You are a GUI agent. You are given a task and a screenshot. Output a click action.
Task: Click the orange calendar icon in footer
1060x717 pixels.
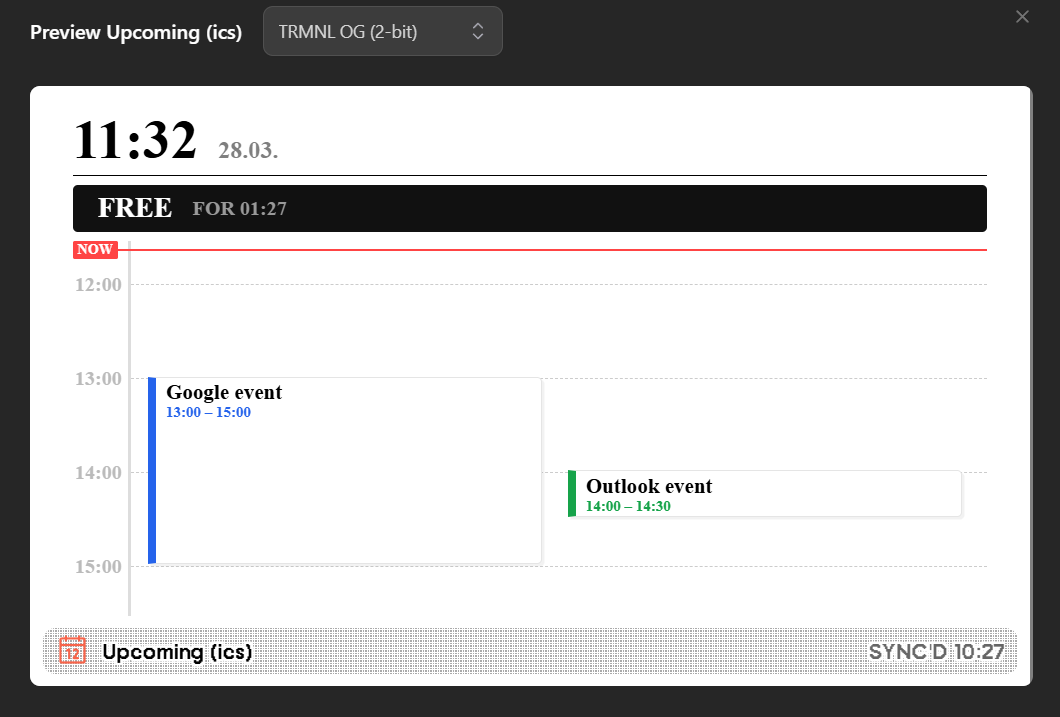(x=72, y=651)
